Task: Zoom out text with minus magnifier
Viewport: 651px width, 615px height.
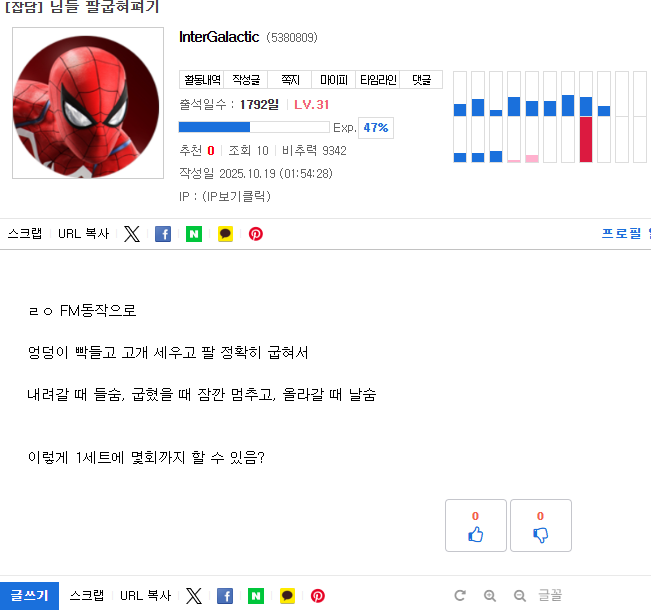Action: tap(520, 595)
